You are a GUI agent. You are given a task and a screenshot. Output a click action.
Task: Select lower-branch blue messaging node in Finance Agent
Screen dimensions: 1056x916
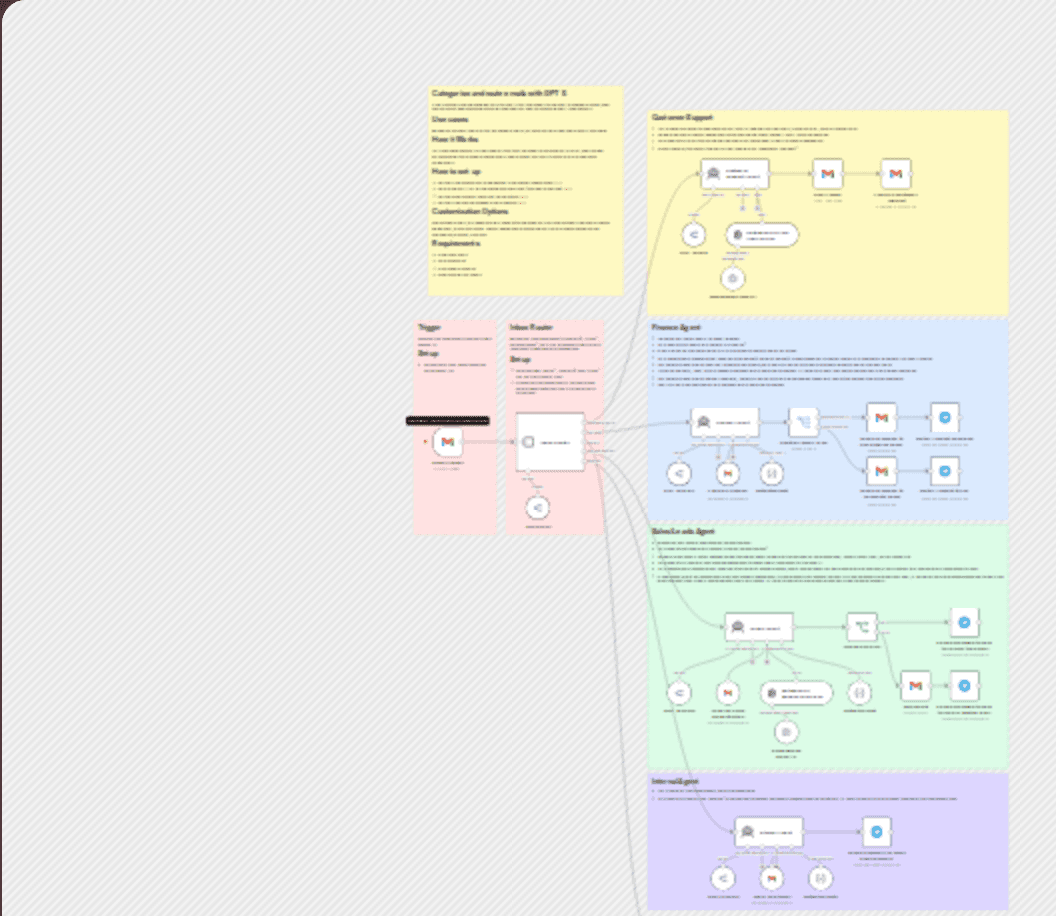coord(945,471)
